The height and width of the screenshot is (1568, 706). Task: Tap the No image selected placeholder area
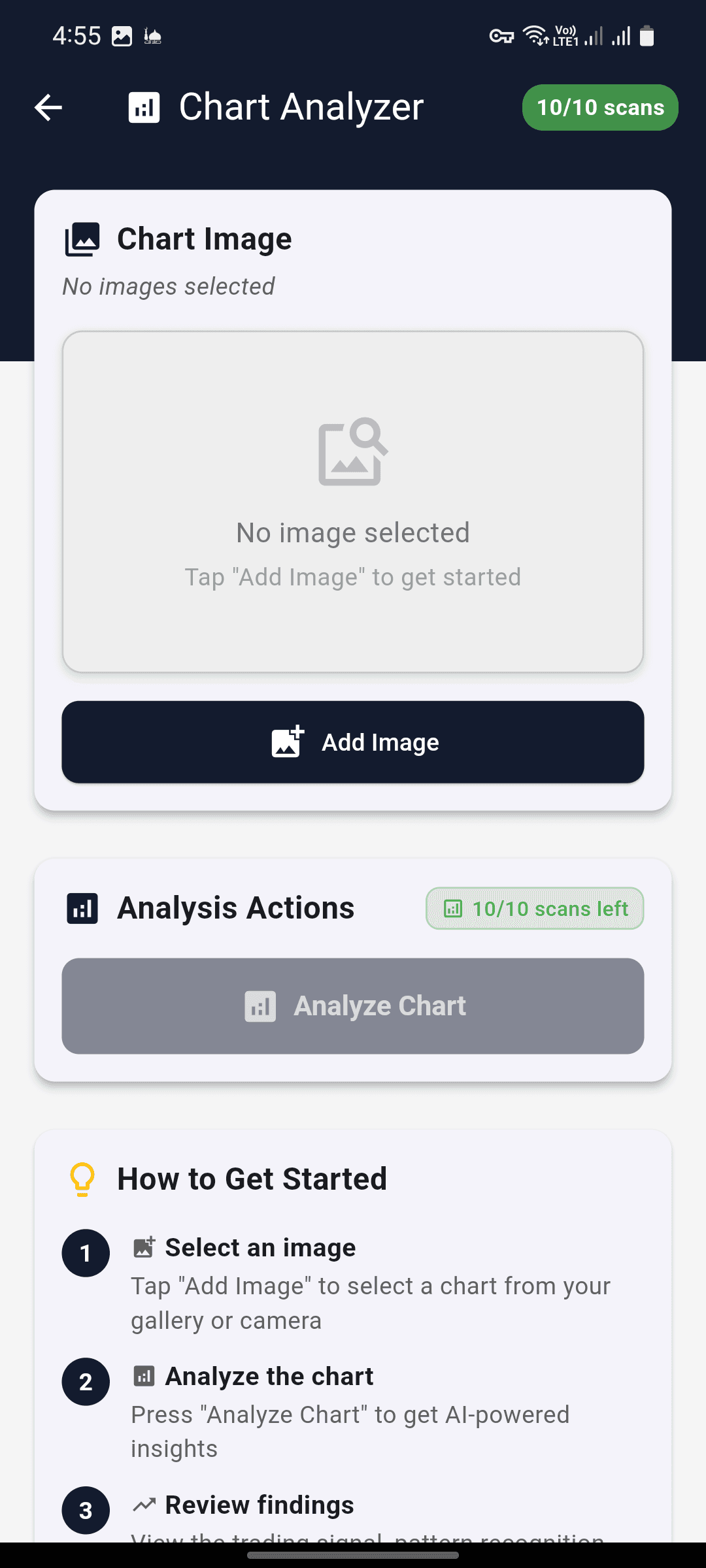[x=353, y=502]
